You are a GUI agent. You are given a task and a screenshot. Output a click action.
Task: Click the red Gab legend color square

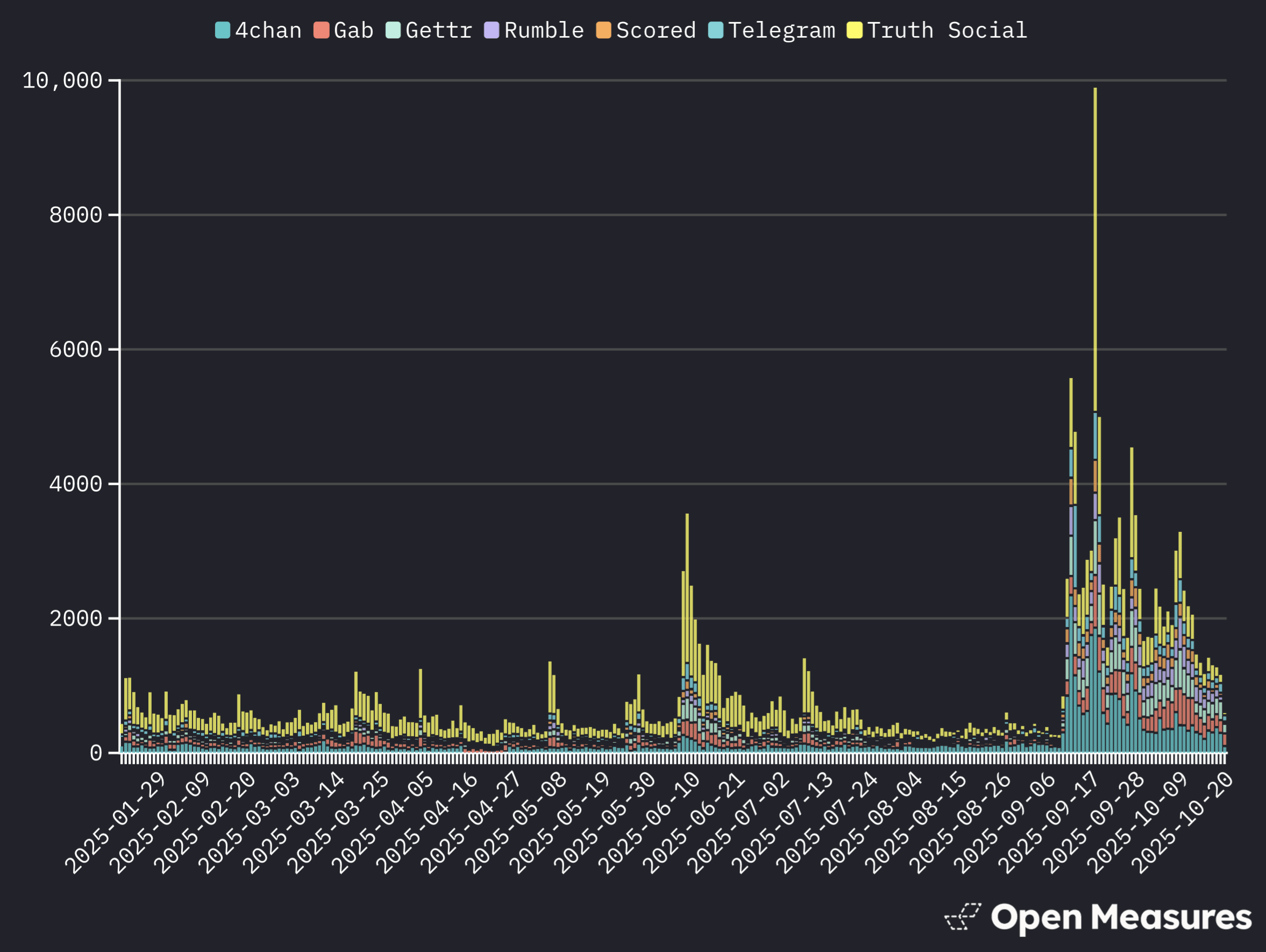click(321, 29)
